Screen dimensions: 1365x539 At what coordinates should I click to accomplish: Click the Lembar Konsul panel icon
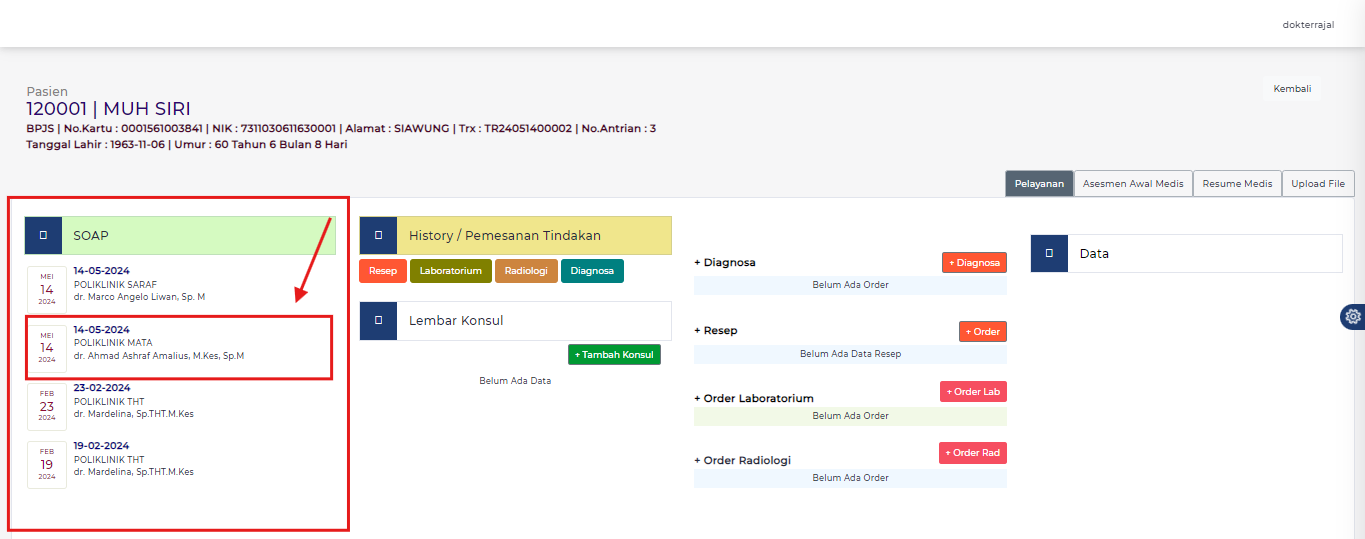pyautogui.click(x=378, y=321)
